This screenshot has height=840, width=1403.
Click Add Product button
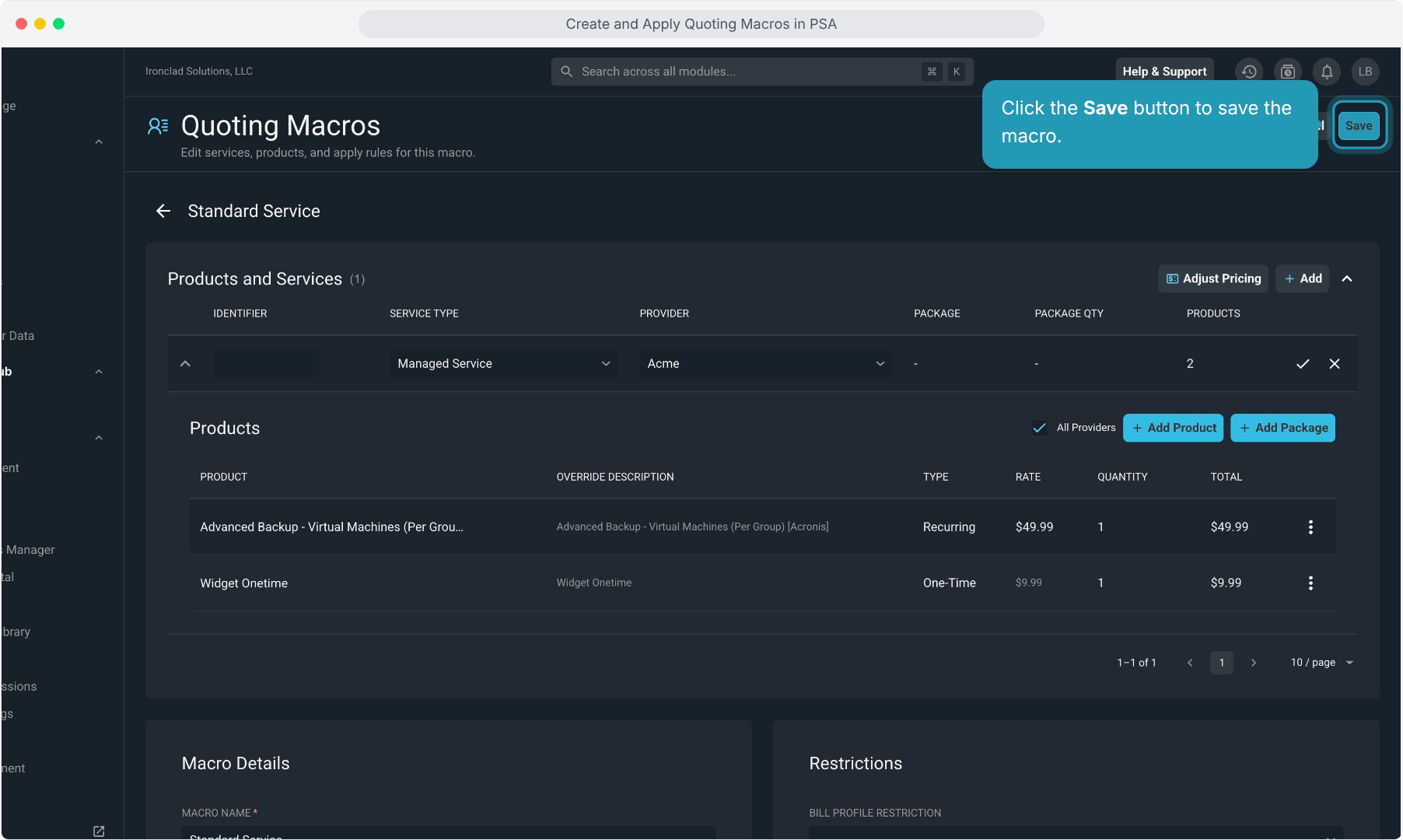point(1173,428)
